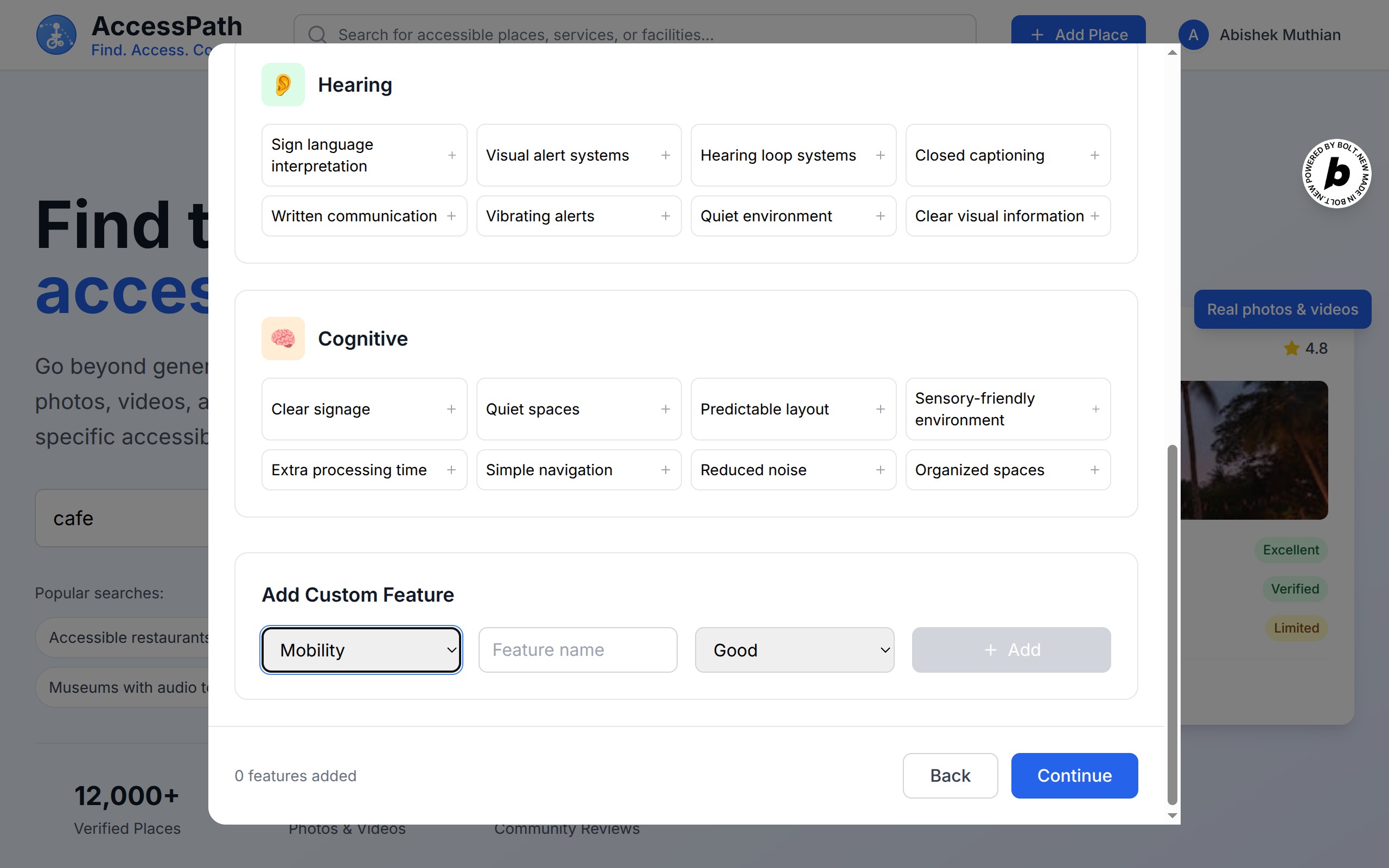Click plus icon on Organized spaces
The image size is (1389, 868).
click(x=1094, y=470)
